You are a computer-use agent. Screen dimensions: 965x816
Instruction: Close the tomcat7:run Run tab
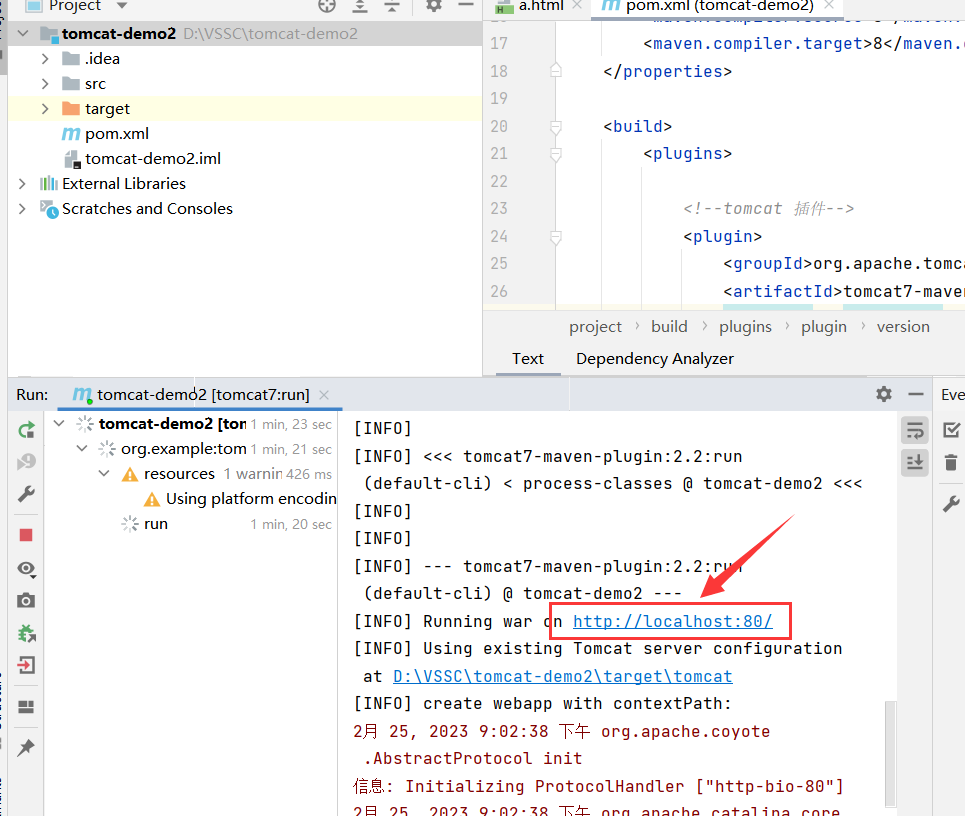tap(324, 394)
